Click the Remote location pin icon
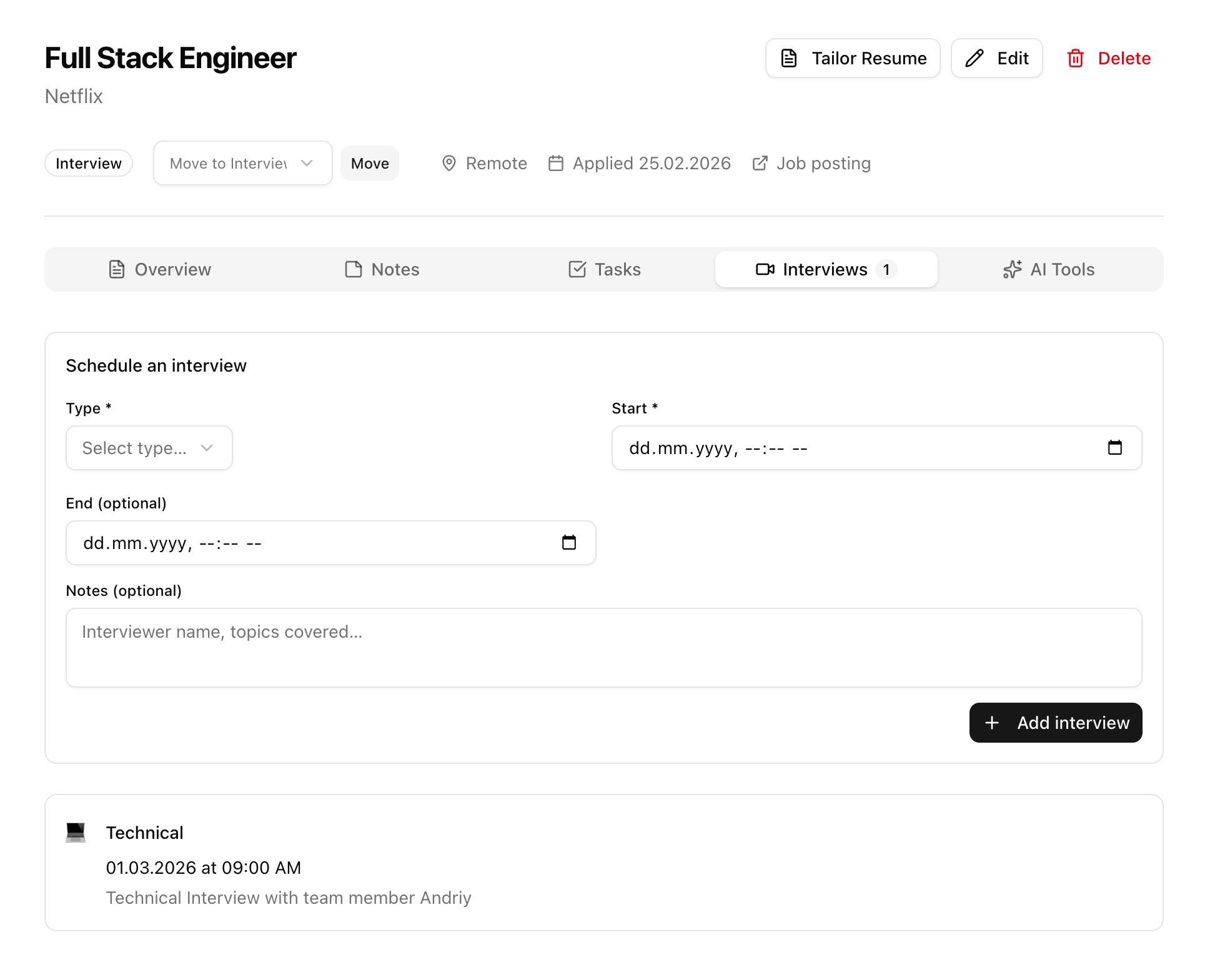1215x980 pixels. coord(449,163)
